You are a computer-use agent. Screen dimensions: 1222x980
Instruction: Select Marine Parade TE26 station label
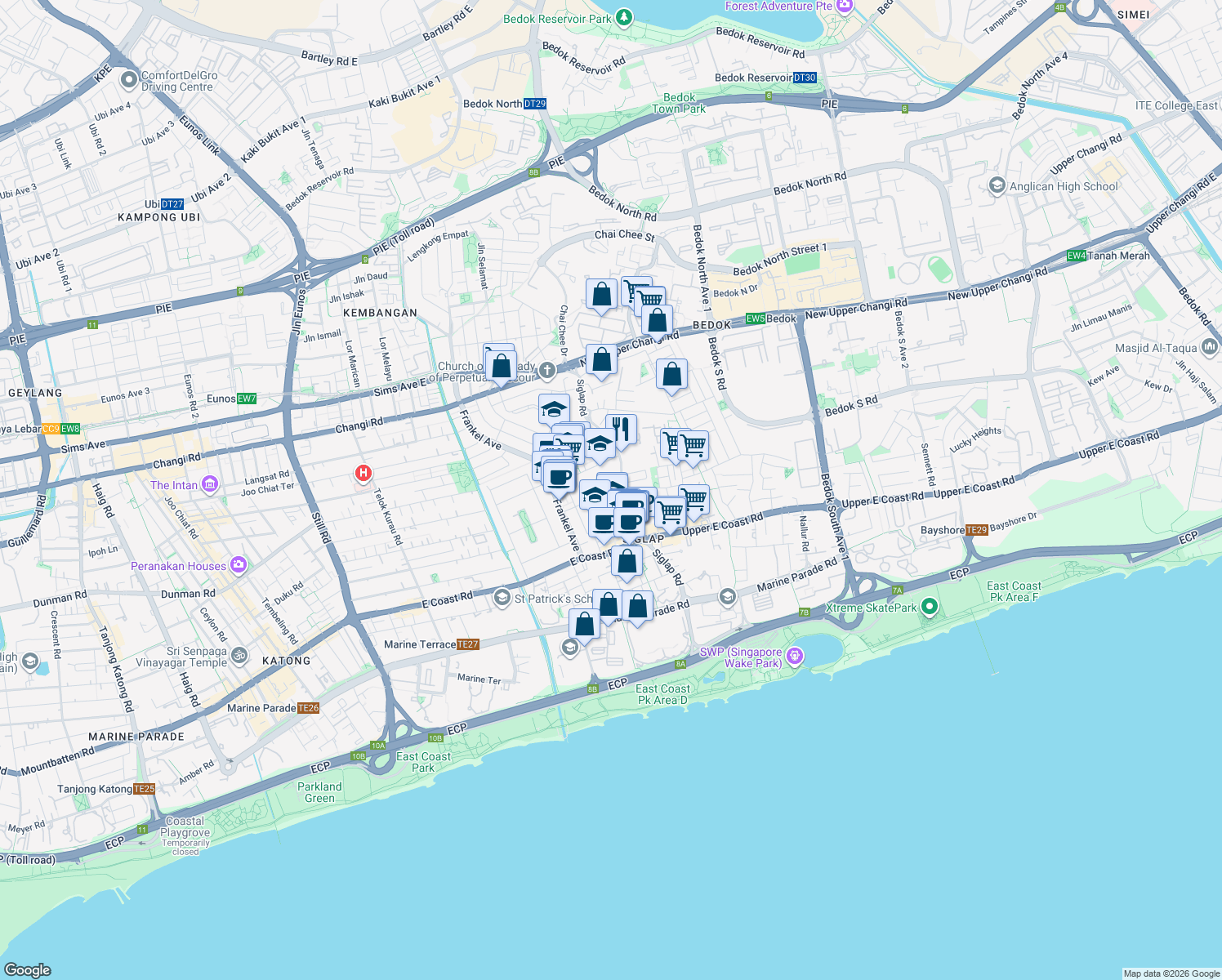point(273,708)
